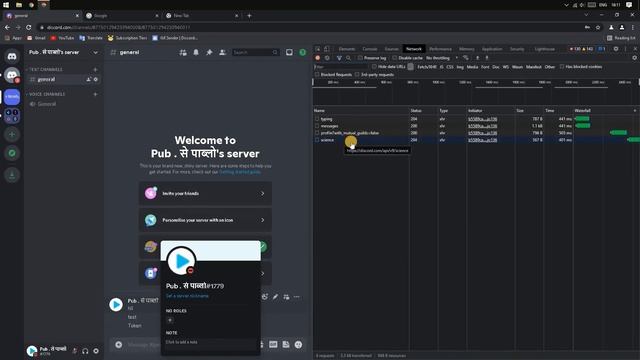The height and width of the screenshot is (360, 640).
Task: Open the sticker picker icon
Action: [286, 344]
